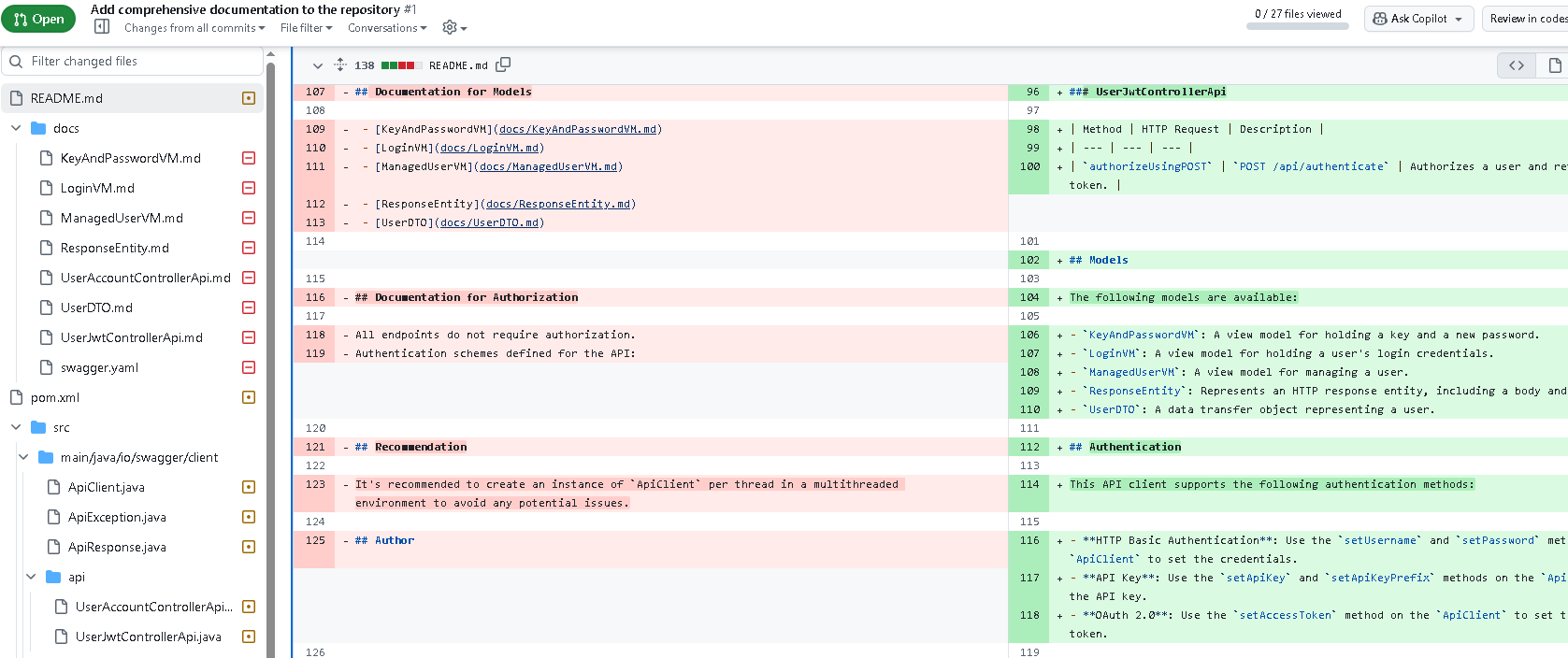Viewport: 1568px width, 658px height.
Task: Collapse the README.md diff section
Action: pos(317,65)
